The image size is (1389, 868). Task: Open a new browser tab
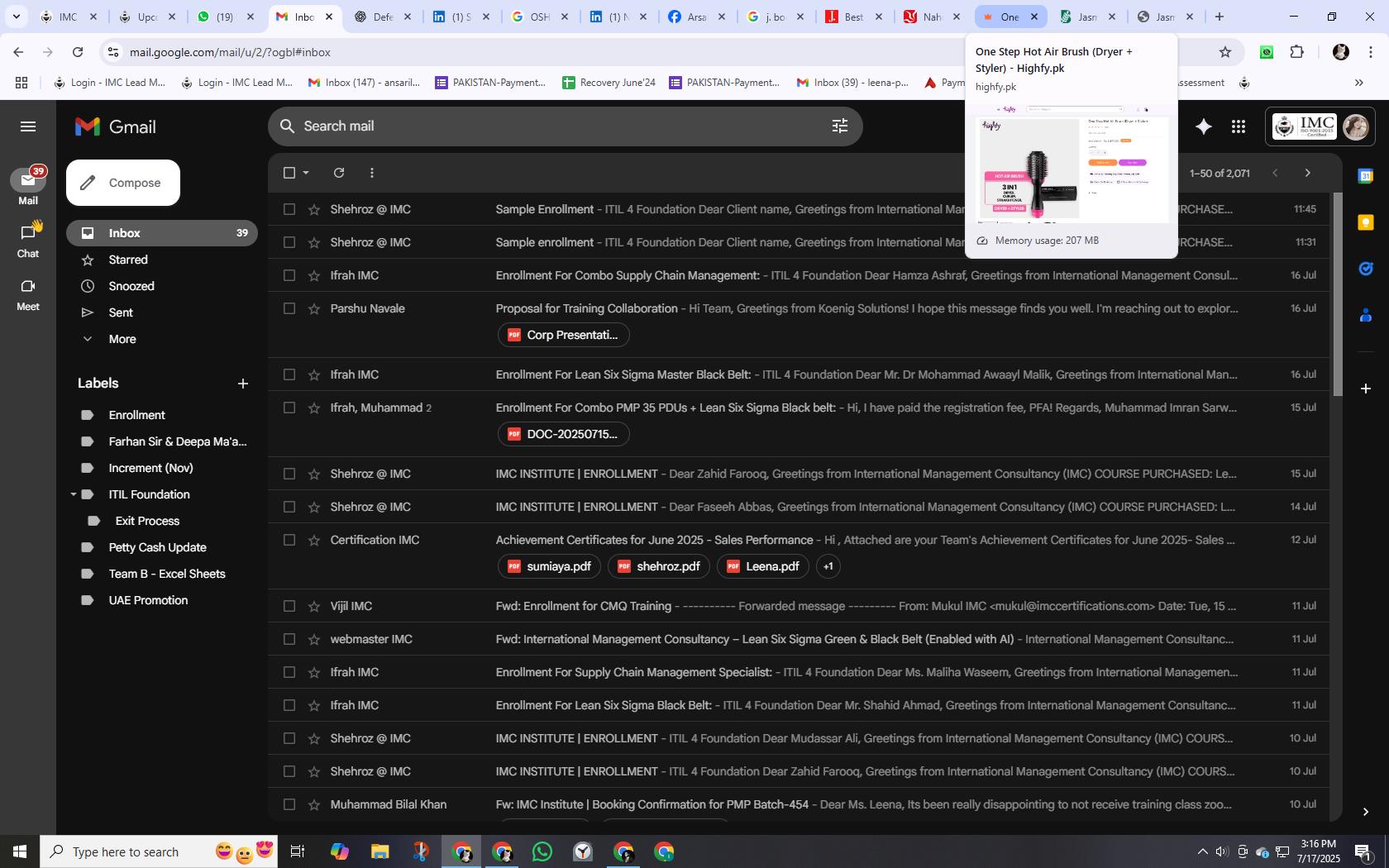(x=1219, y=17)
